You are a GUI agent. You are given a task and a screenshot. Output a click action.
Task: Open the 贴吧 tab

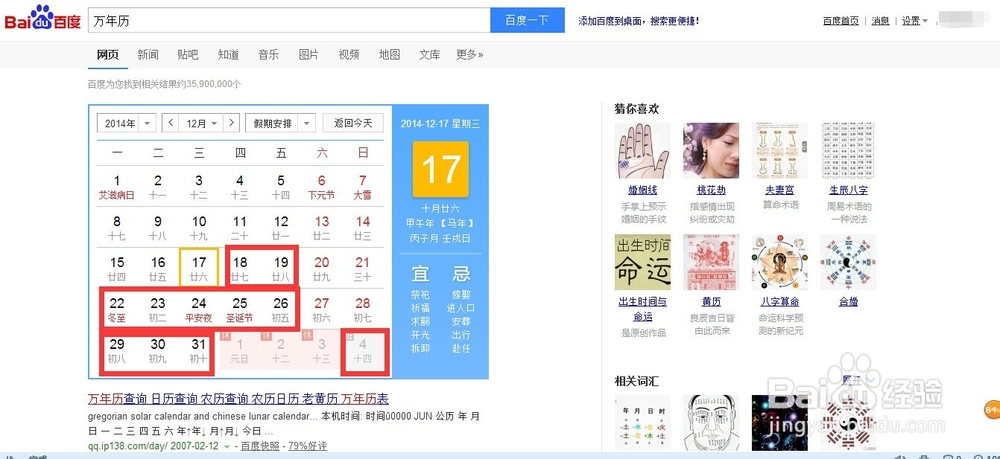tap(188, 55)
